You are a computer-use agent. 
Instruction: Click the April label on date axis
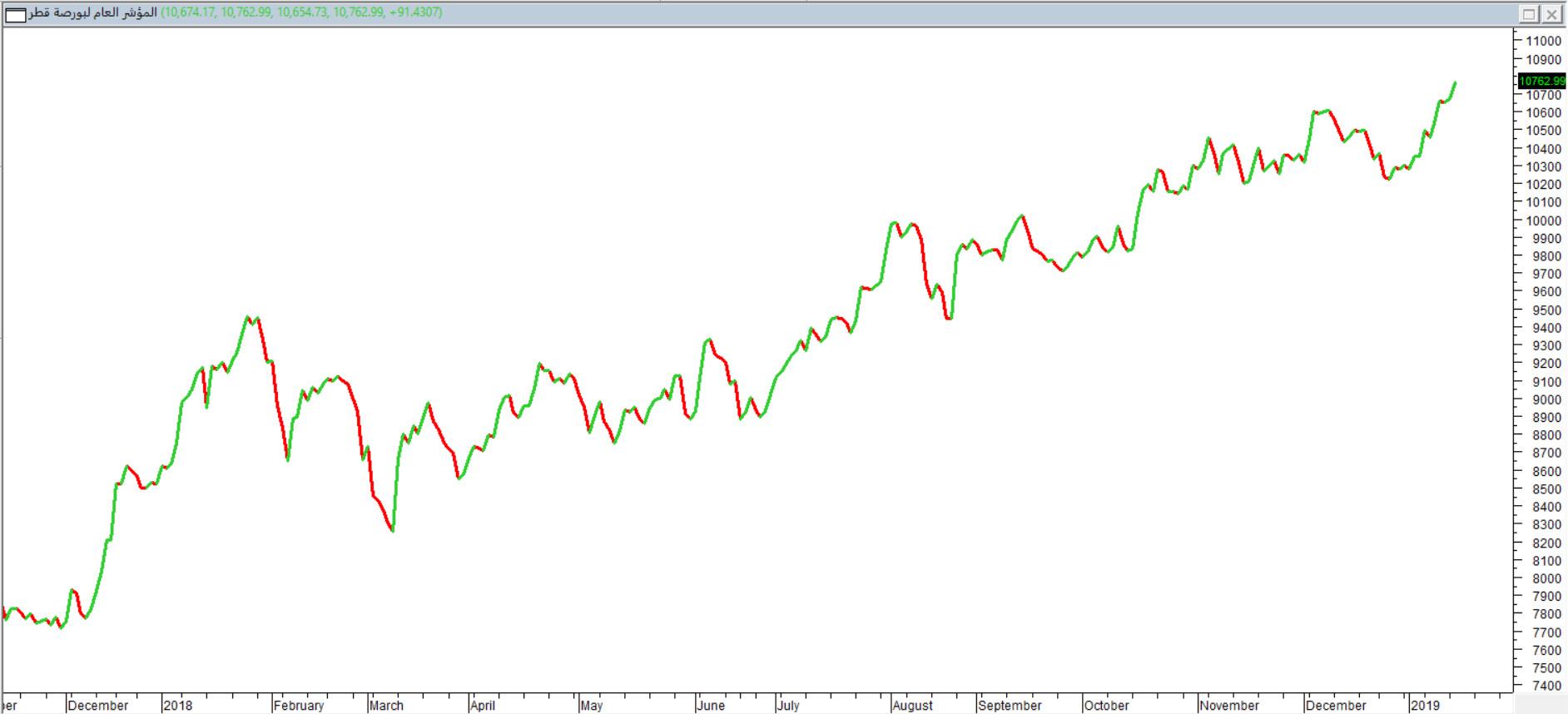(x=483, y=706)
